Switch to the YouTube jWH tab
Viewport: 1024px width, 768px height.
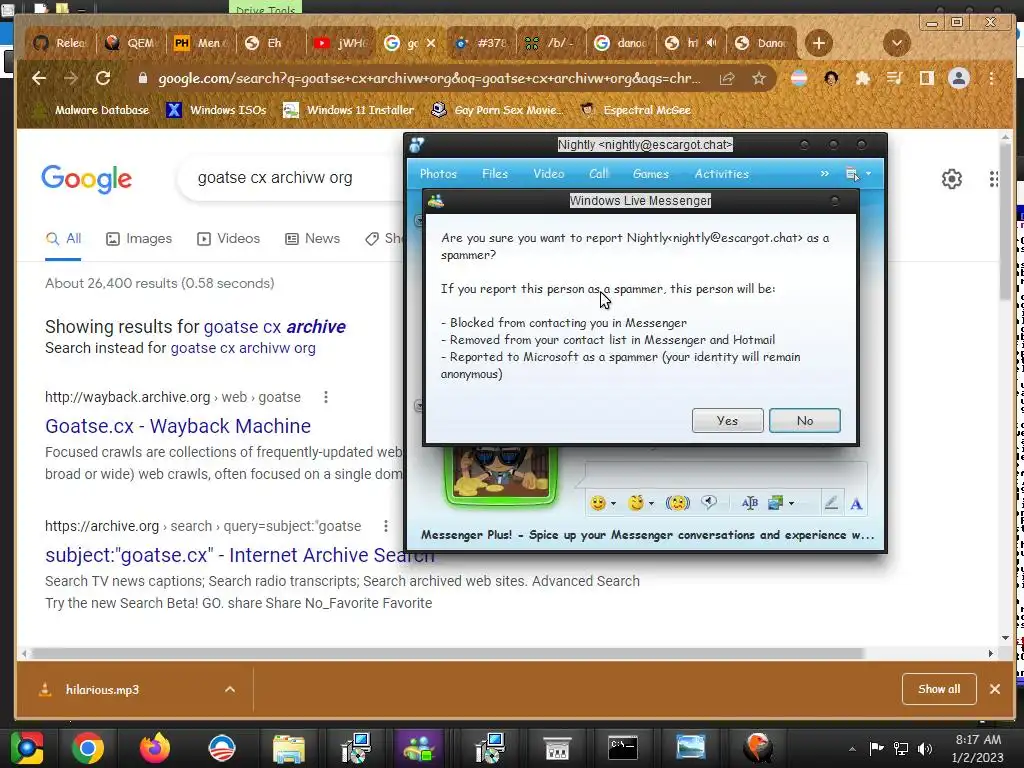[340, 43]
